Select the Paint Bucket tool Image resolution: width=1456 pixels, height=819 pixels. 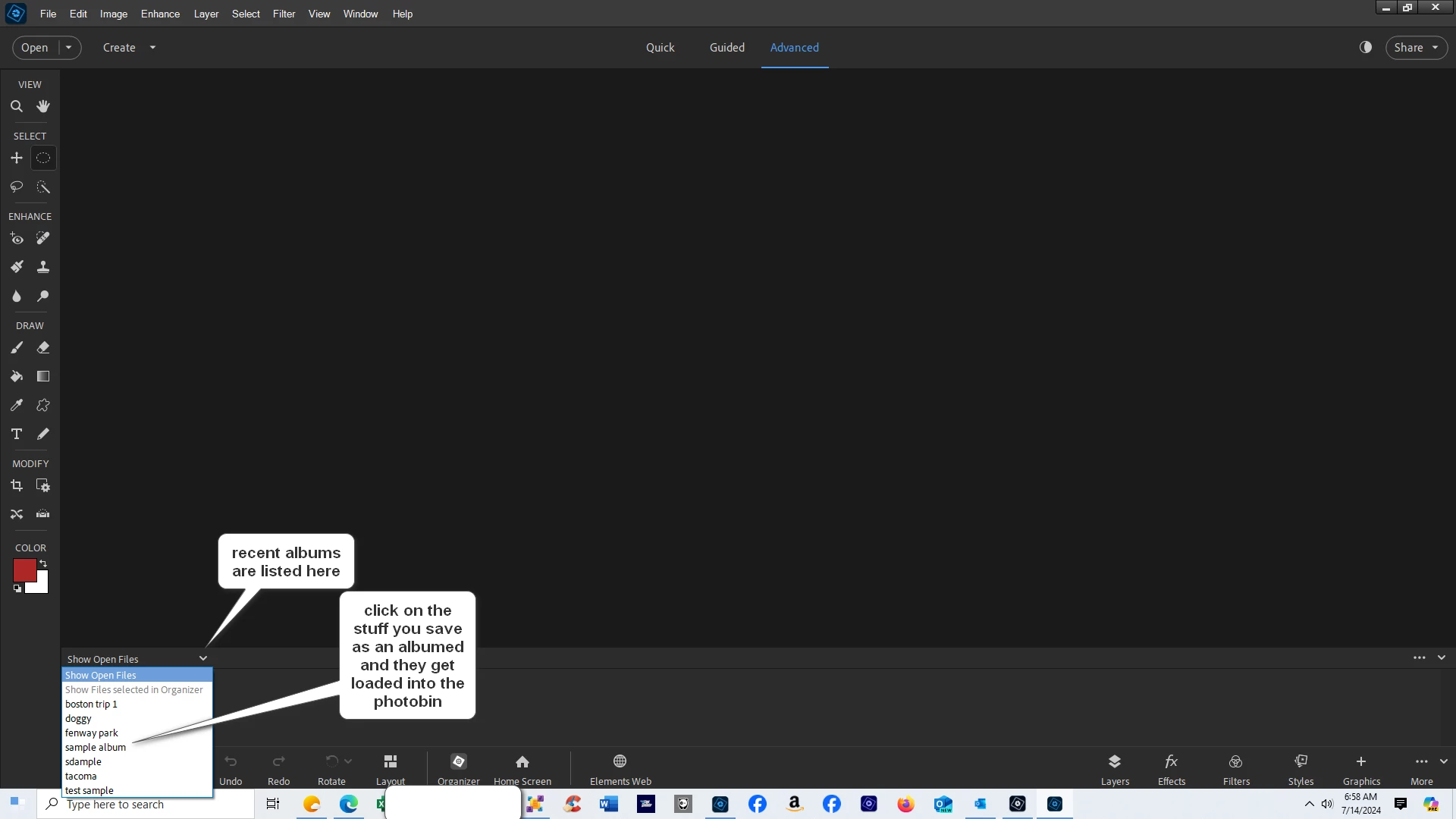click(x=16, y=376)
